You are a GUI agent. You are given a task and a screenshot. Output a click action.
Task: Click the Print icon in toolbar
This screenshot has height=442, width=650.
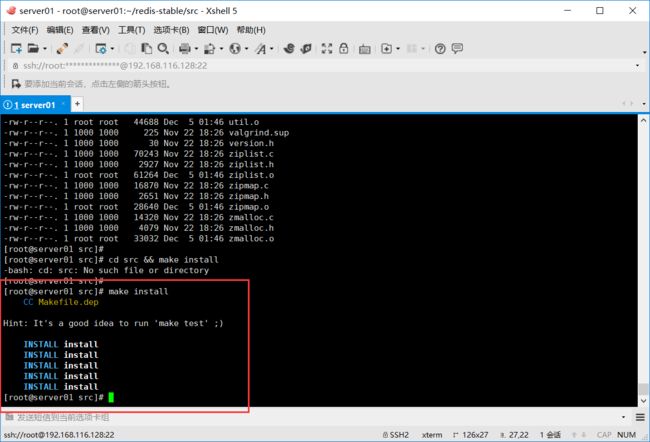point(184,49)
